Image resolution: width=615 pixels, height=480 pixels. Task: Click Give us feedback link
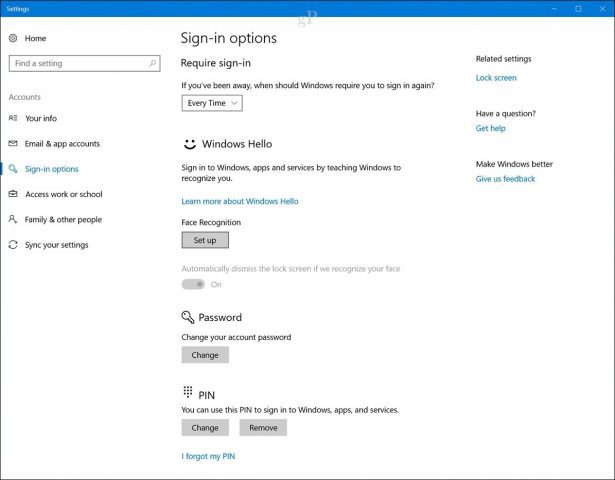(x=505, y=179)
